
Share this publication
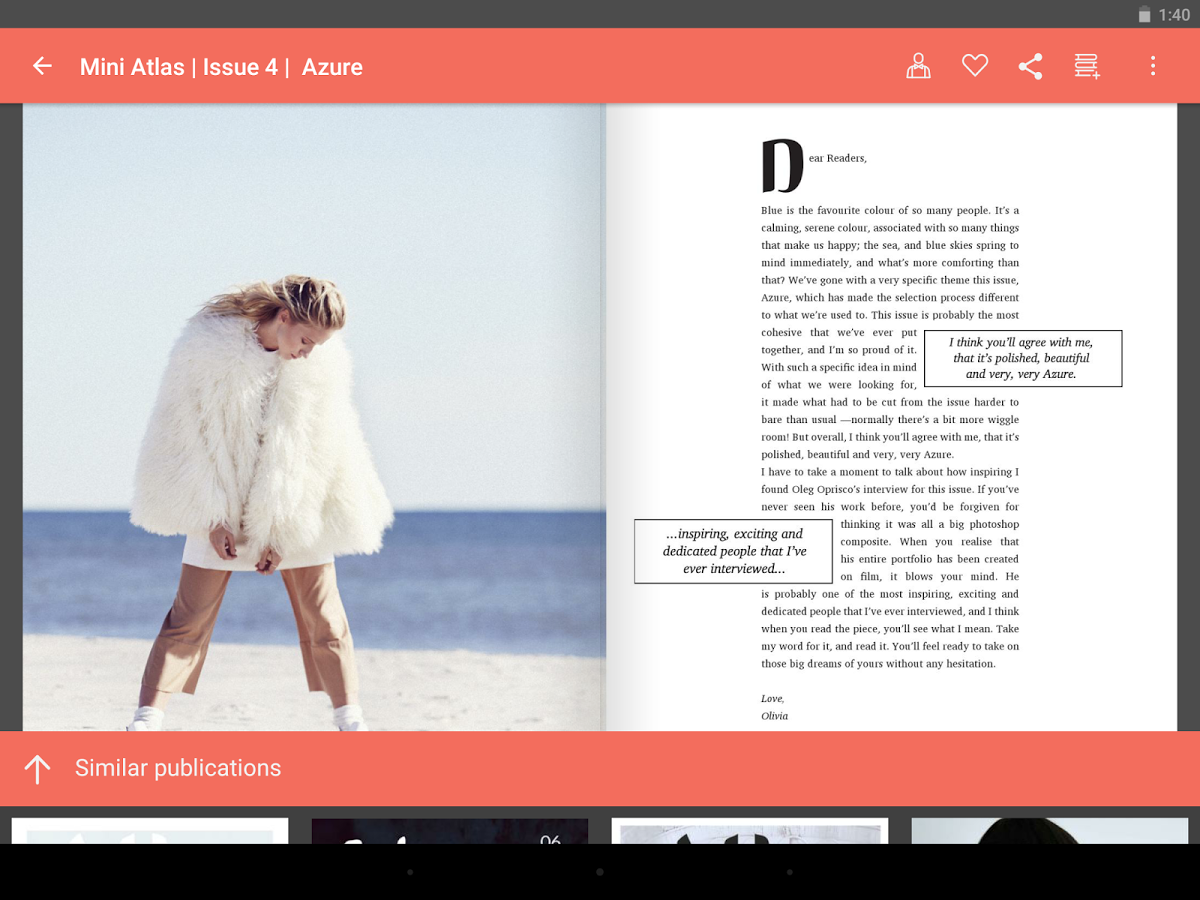(x=1031, y=65)
